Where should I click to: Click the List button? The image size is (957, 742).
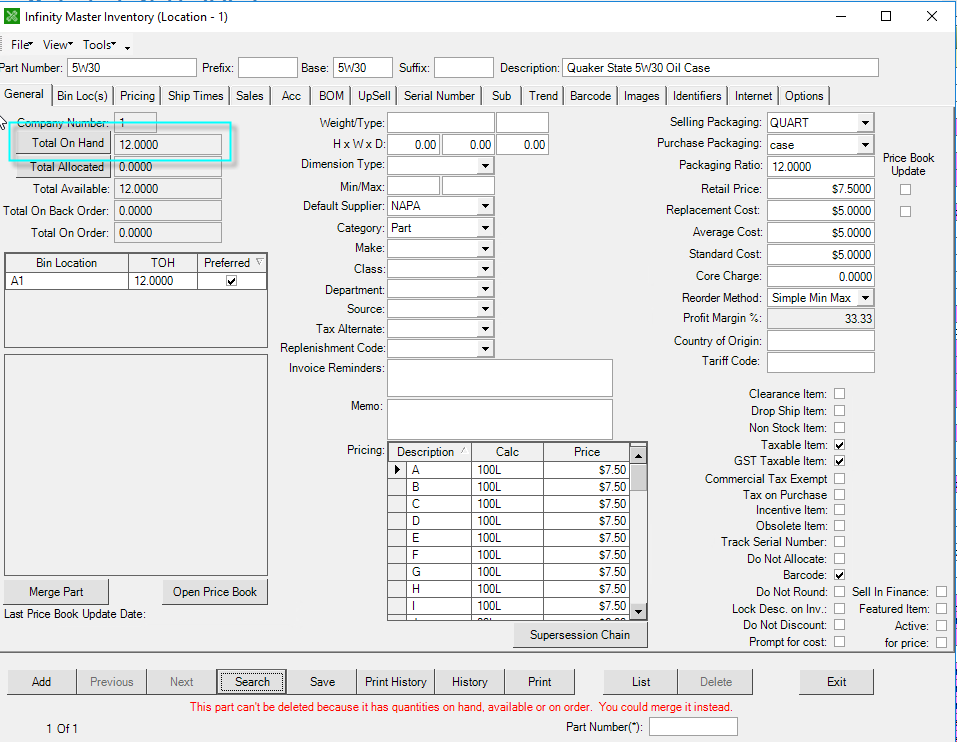click(x=641, y=682)
